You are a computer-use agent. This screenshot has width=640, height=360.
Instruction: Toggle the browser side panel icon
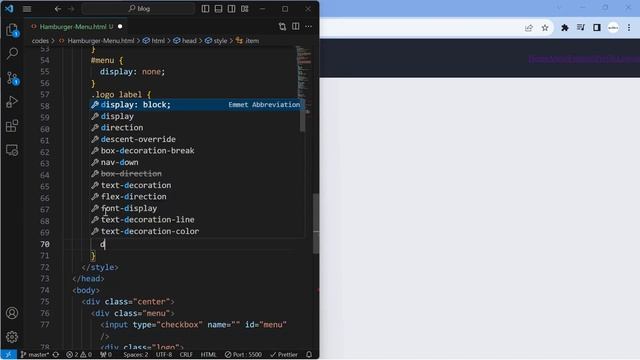click(597, 28)
